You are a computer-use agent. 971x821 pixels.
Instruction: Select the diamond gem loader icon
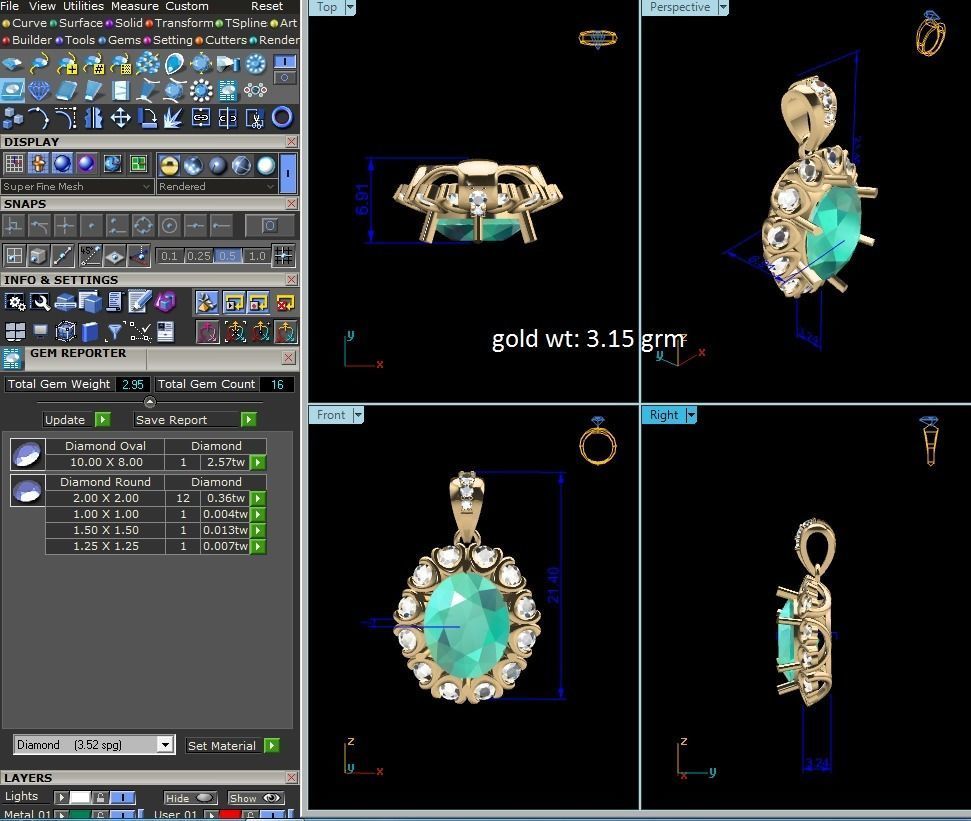tap(39, 91)
